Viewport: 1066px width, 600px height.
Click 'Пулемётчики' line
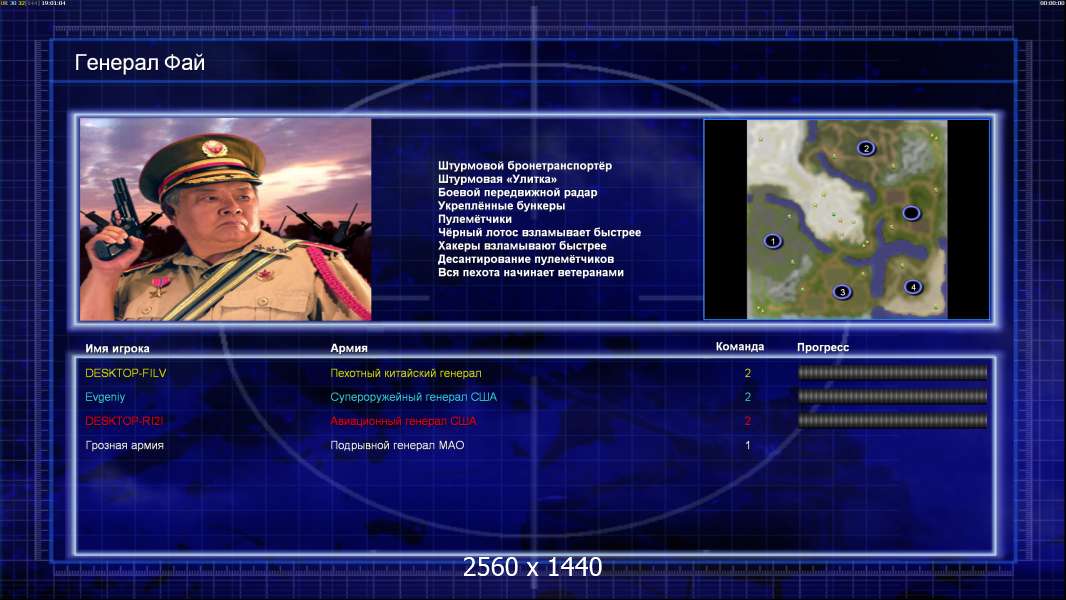475,219
